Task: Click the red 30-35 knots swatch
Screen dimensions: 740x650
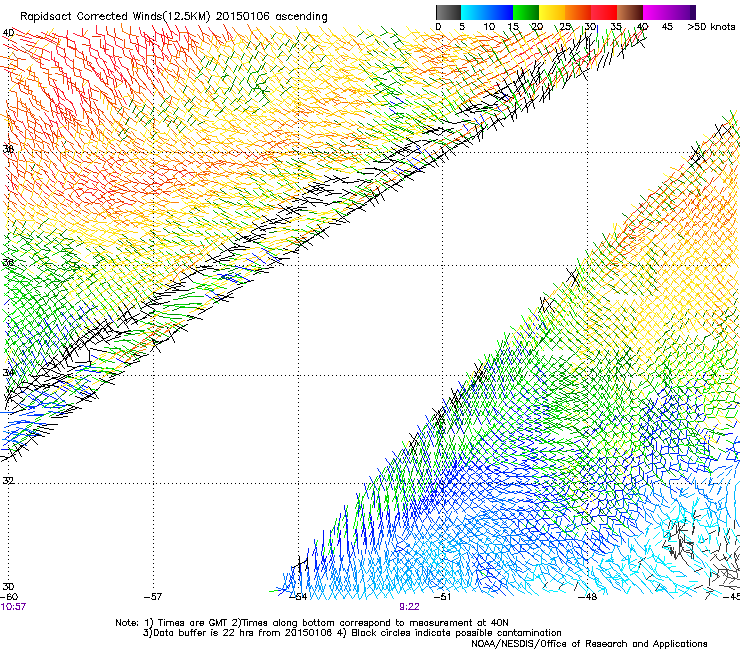Action: 604,12
